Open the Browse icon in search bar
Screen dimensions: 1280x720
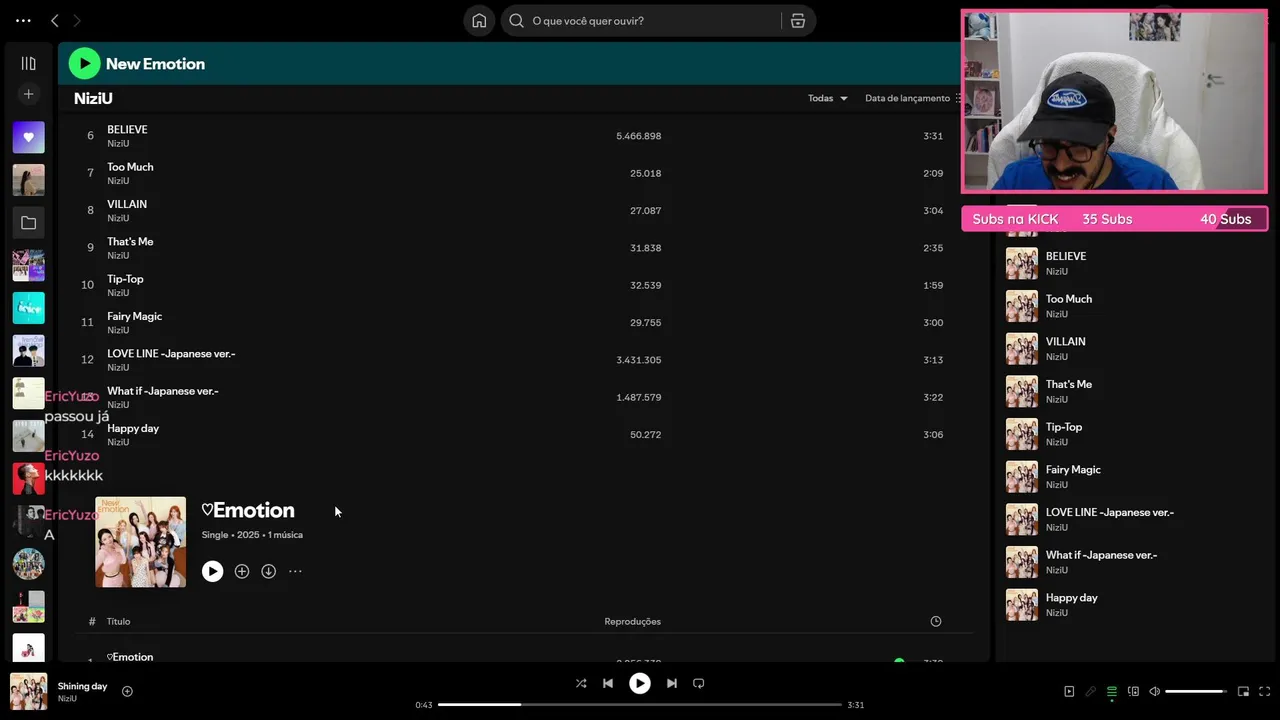click(798, 21)
